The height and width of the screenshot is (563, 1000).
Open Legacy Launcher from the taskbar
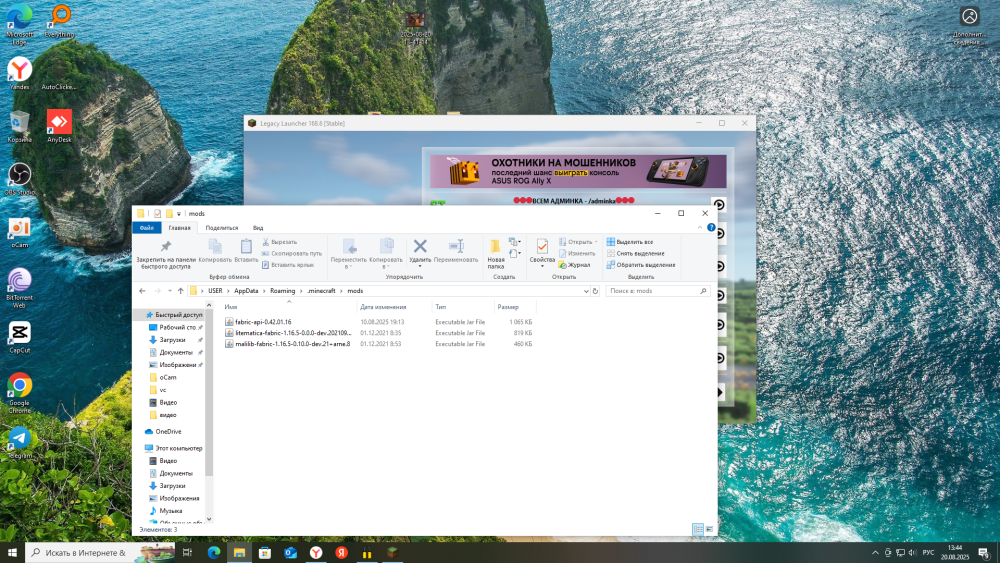click(x=392, y=553)
